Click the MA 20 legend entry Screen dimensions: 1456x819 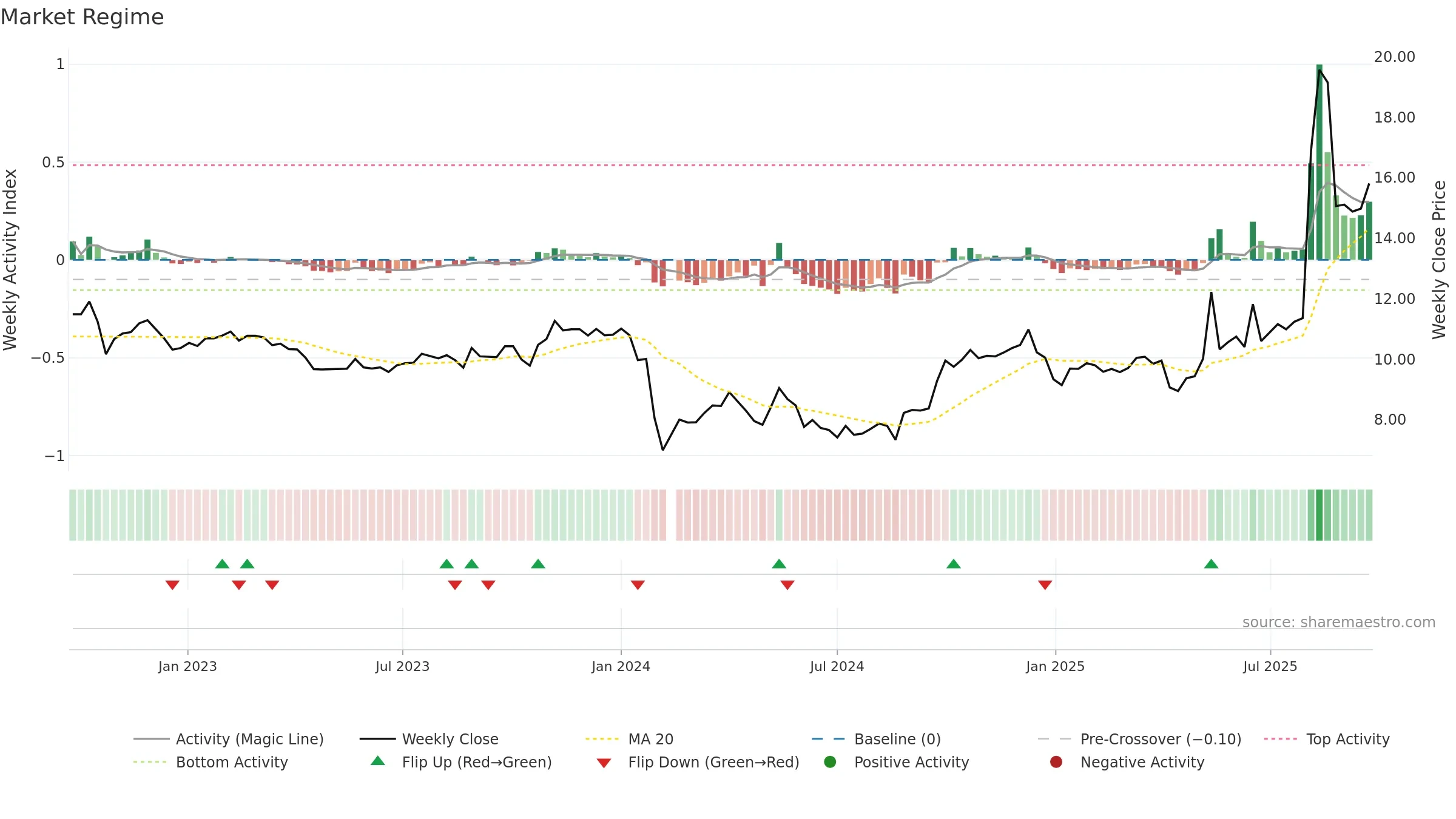[x=629, y=739]
